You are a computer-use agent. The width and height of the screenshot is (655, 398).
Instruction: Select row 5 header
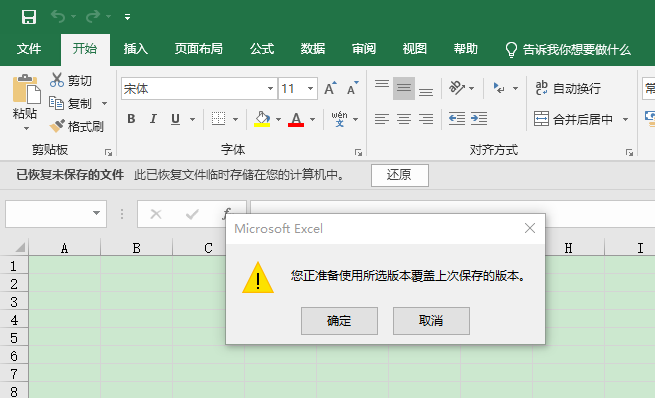(14, 337)
